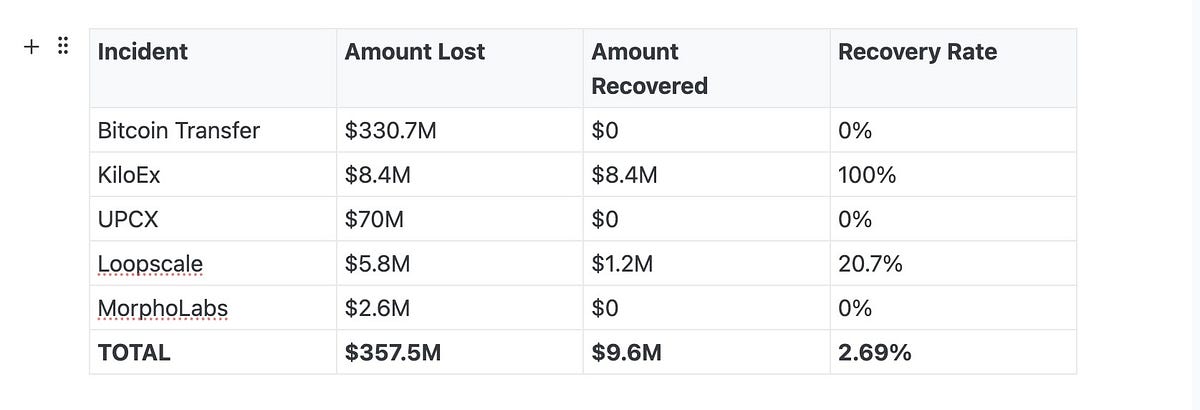This screenshot has width=1200, height=410.
Task: Click the Amount Recovered header cell
Action: pyautogui.click(x=707, y=68)
